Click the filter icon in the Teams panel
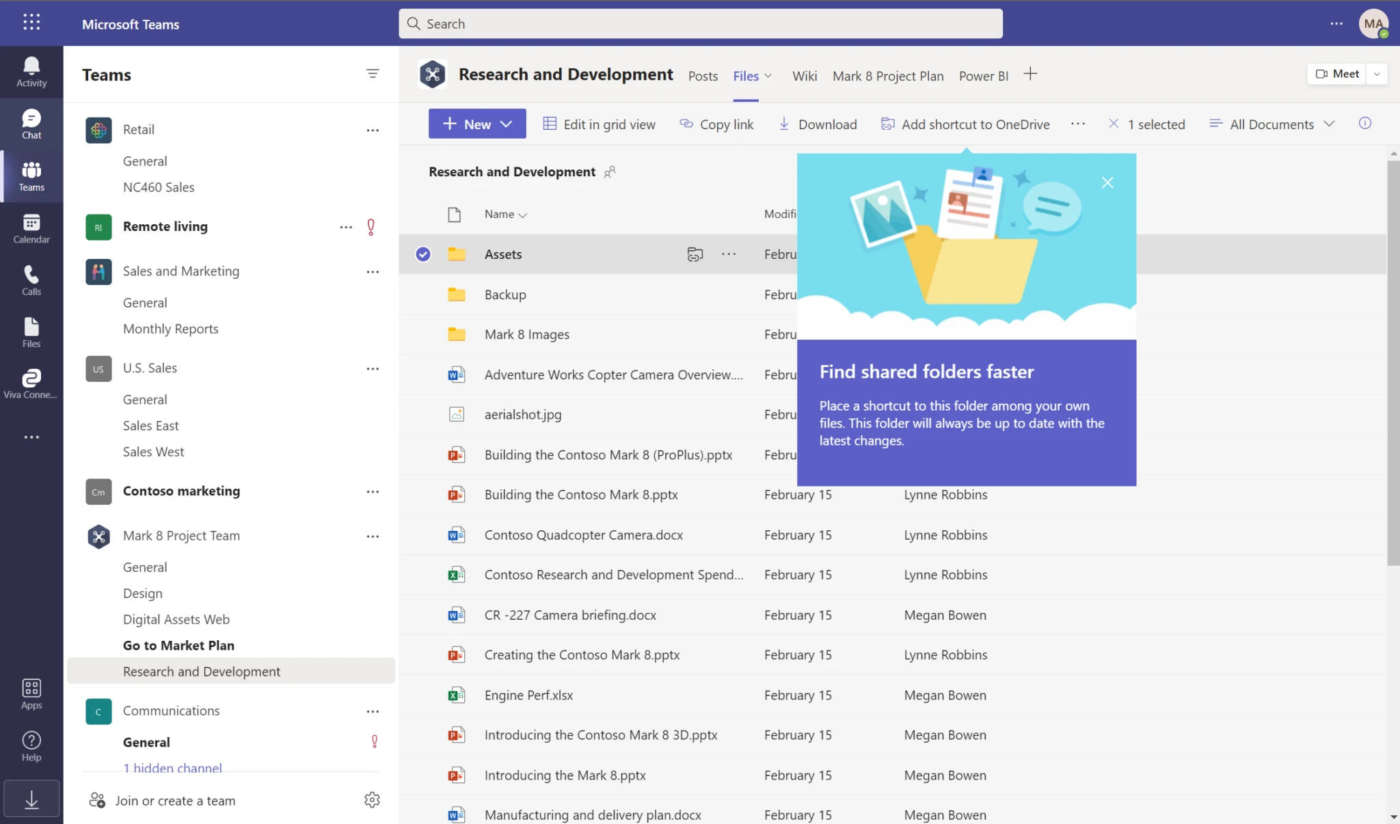This screenshot has width=1400, height=824. (x=372, y=73)
